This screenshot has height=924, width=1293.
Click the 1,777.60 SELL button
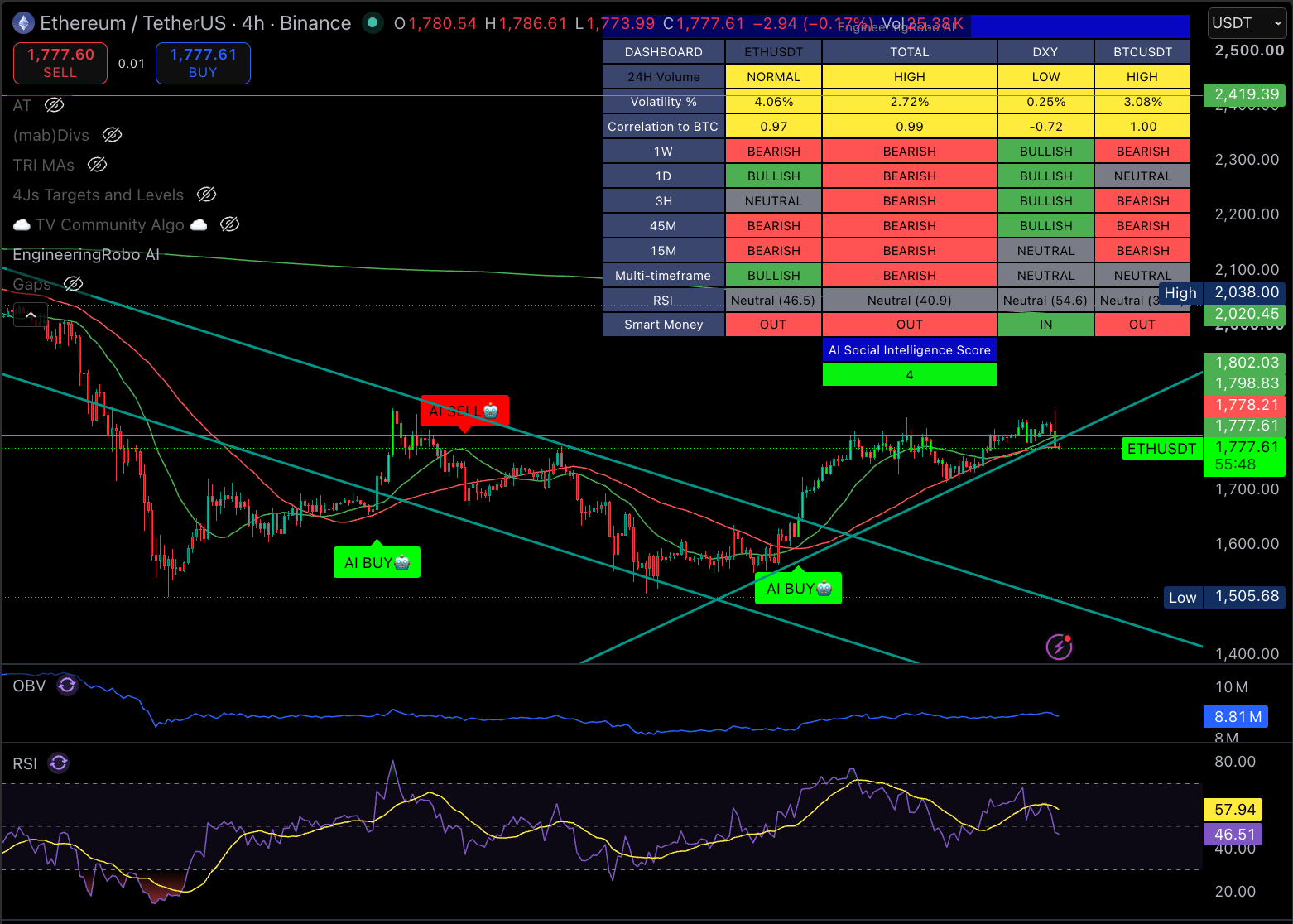coord(60,63)
